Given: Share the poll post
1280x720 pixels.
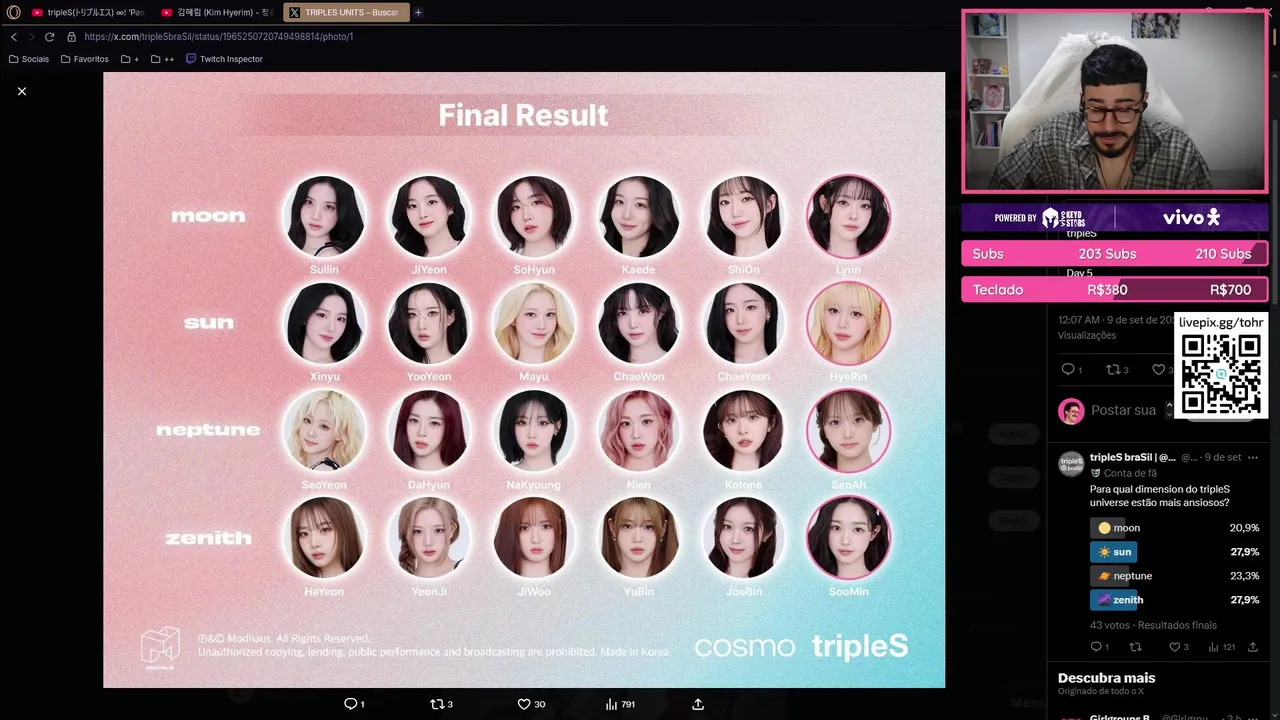Looking at the screenshot, I should click(x=1253, y=647).
